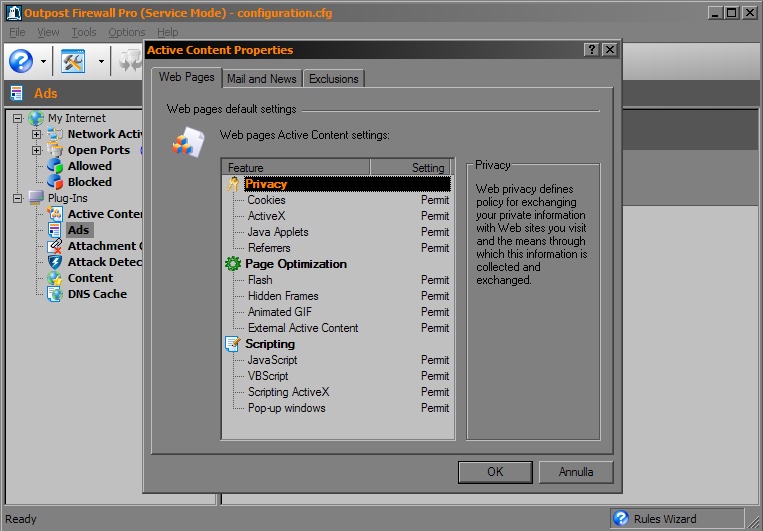Cancel dialog with Annulla button
763x531 pixels.
pyautogui.click(x=576, y=472)
